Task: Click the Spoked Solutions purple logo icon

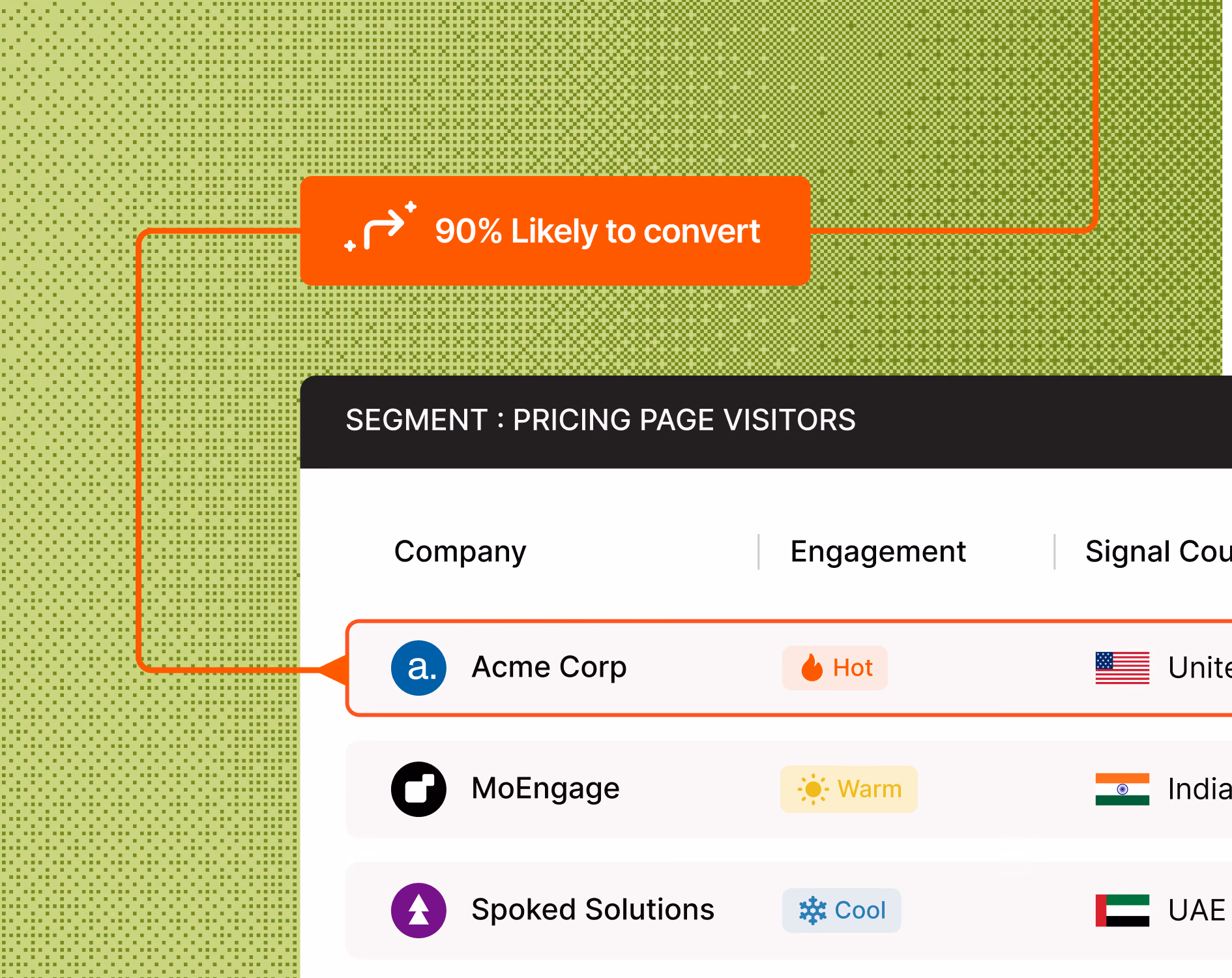Action: point(418,910)
